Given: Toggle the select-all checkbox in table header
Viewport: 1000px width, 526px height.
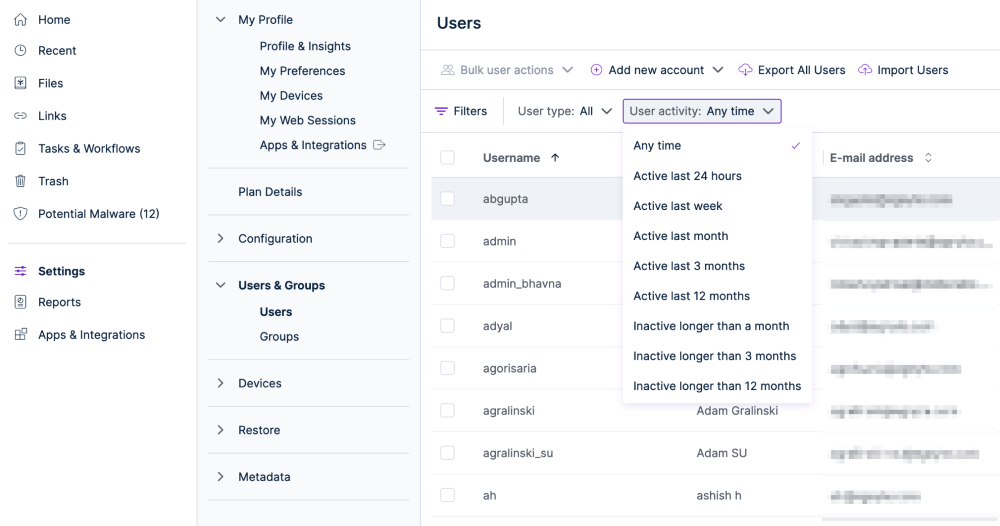Looking at the screenshot, I should [447, 158].
